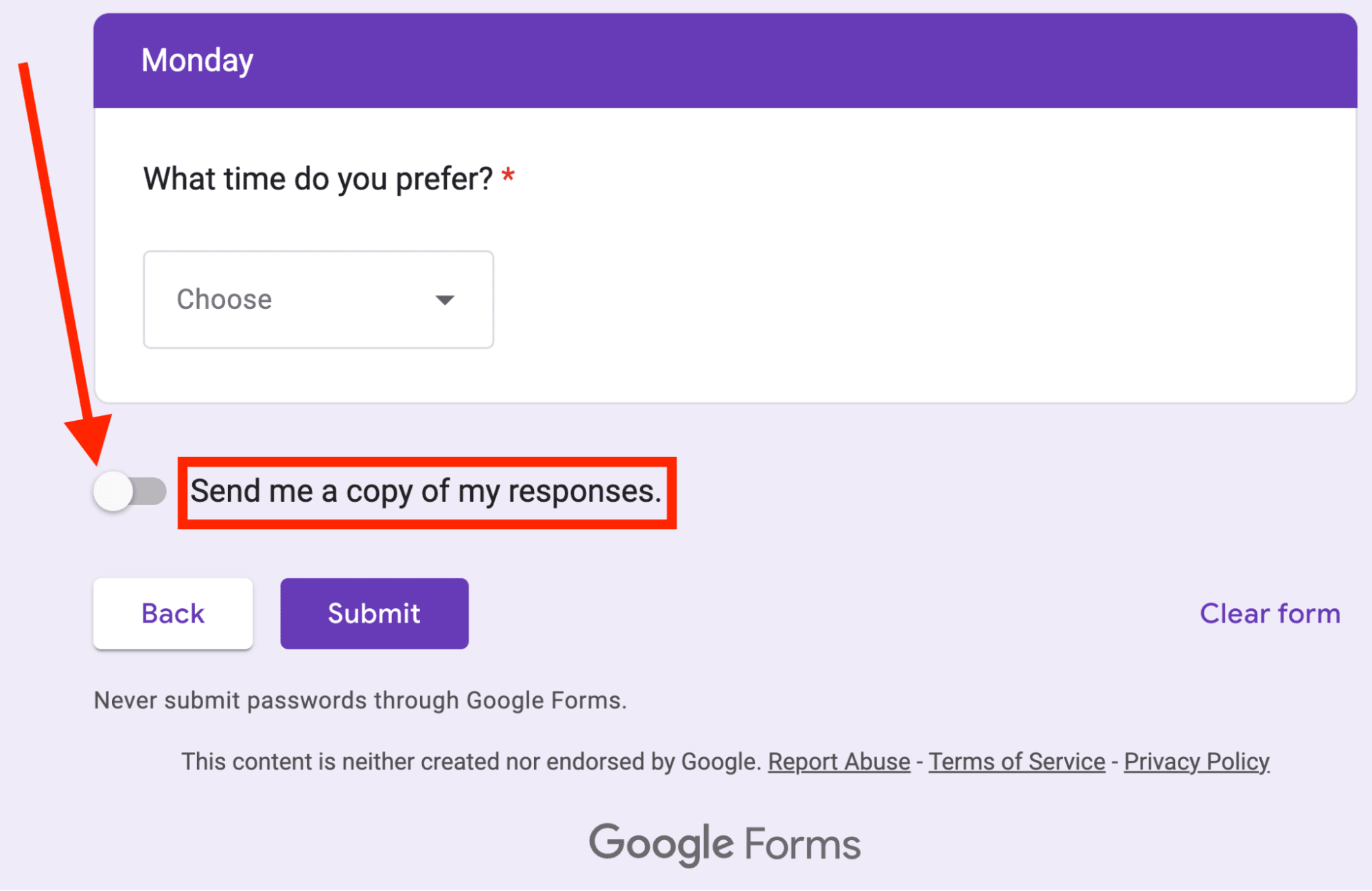Clear the form responses
This screenshot has width=1372, height=891.
[x=1269, y=613]
